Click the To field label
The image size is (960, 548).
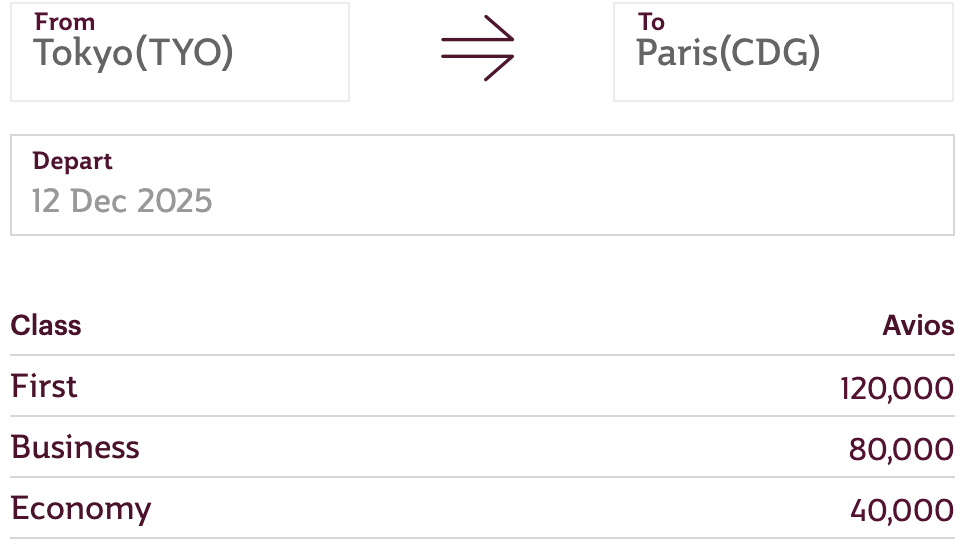click(651, 22)
